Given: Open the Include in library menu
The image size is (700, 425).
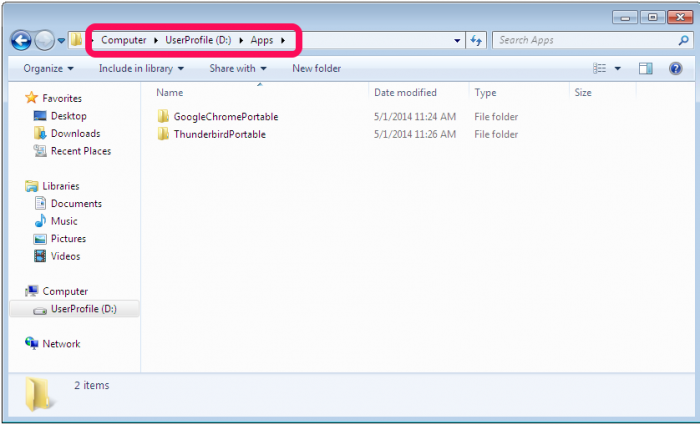Looking at the screenshot, I should tap(141, 68).
